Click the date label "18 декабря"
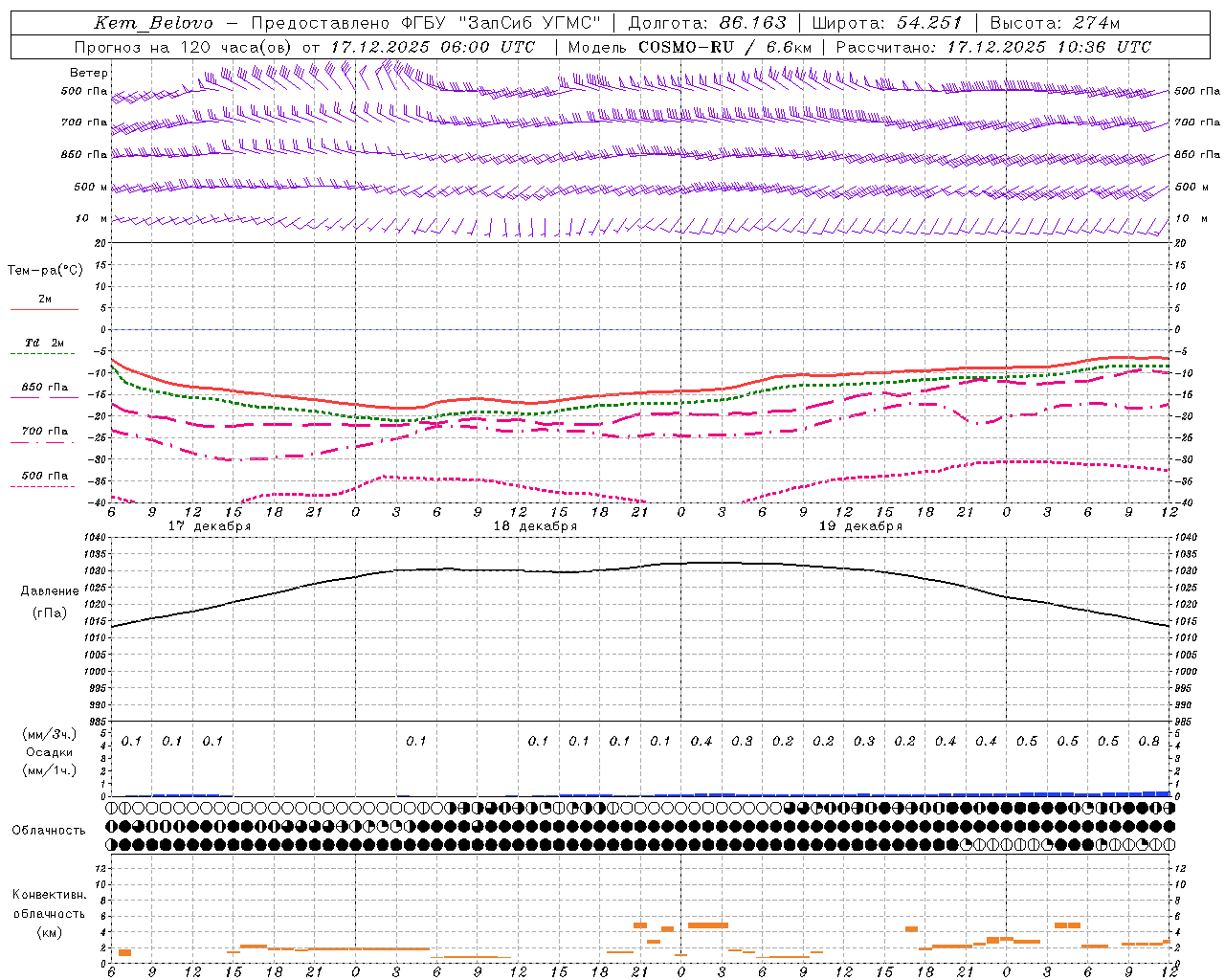 click(535, 526)
